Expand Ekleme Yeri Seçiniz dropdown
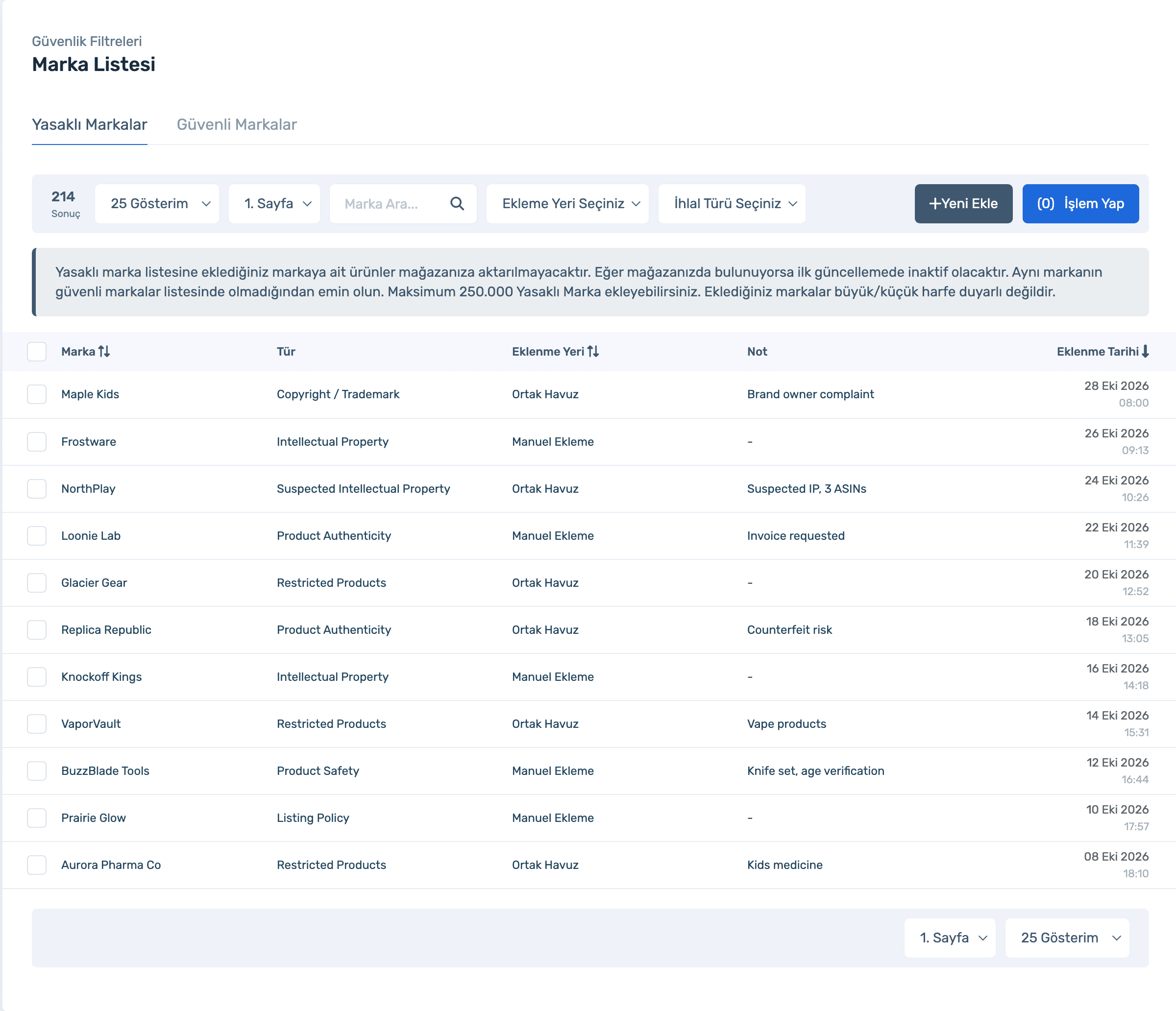1176x1011 pixels. (x=567, y=204)
